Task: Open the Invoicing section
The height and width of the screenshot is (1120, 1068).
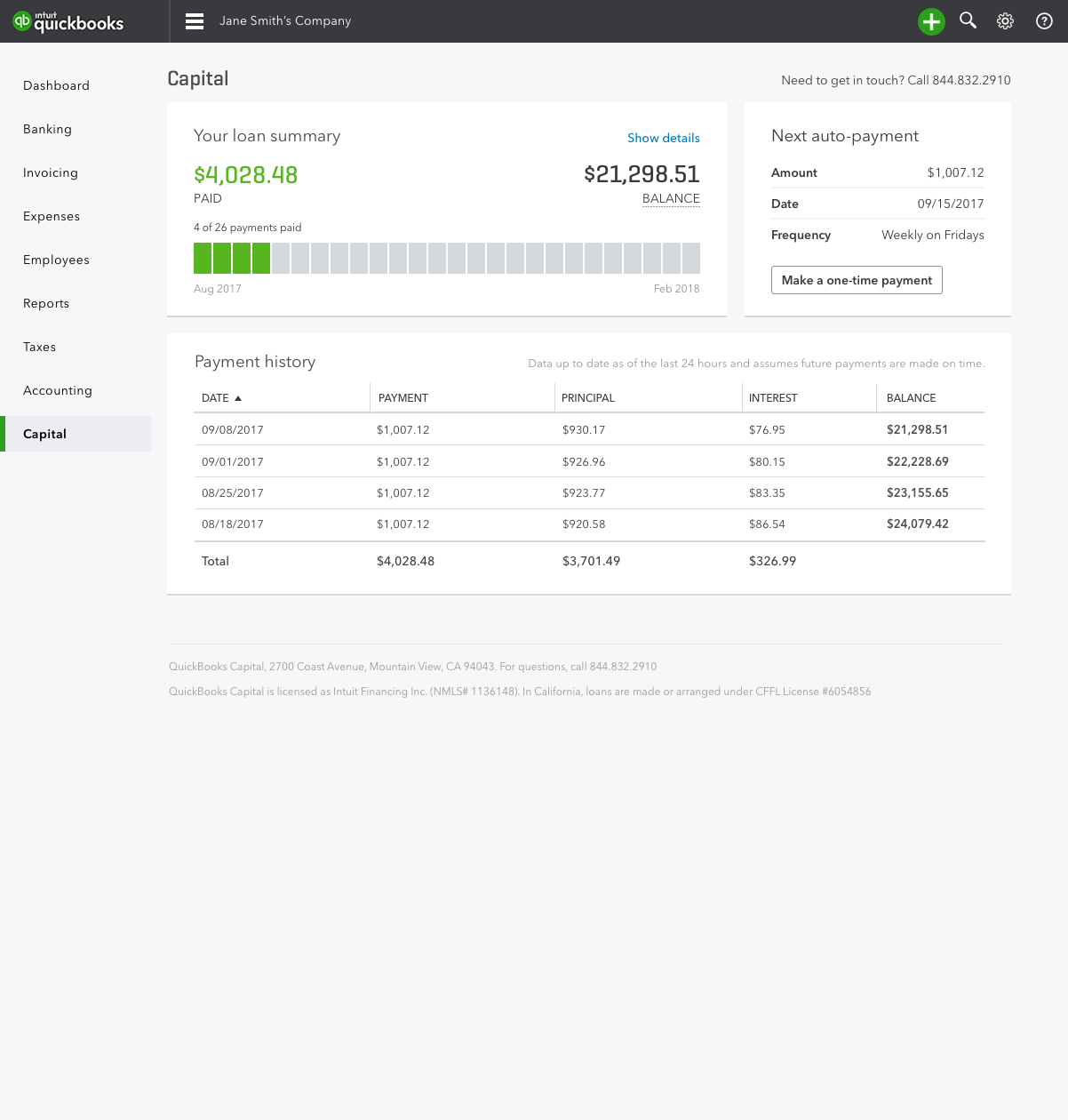Action: (51, 172)
